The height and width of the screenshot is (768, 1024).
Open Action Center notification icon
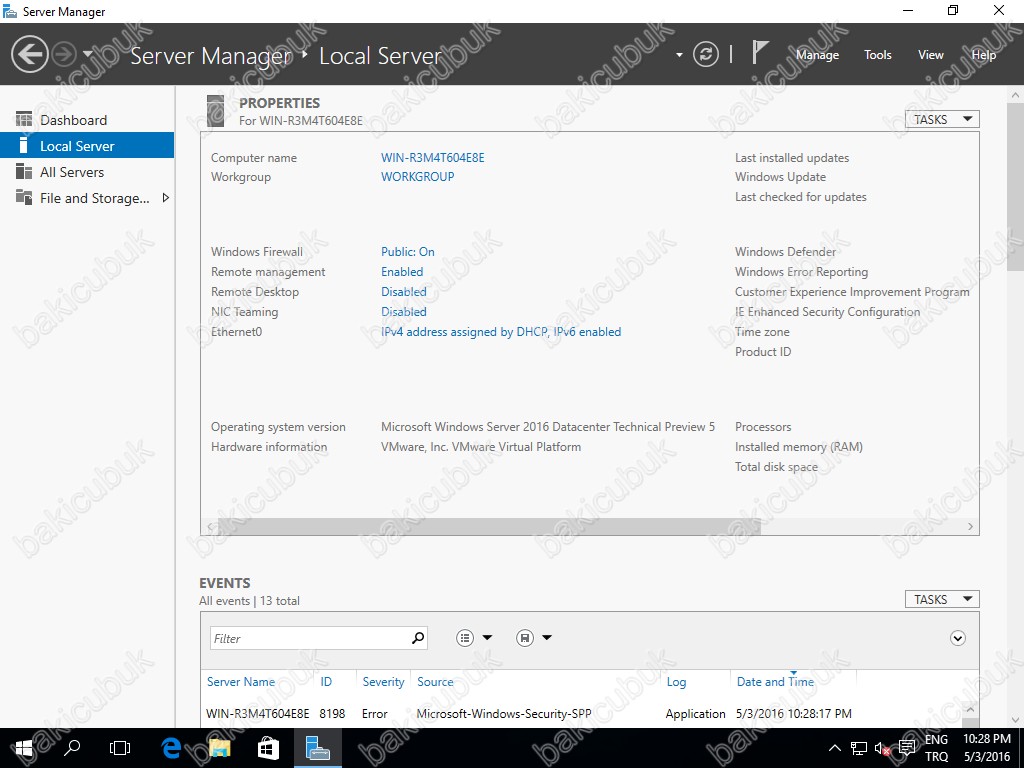point(906,748)
